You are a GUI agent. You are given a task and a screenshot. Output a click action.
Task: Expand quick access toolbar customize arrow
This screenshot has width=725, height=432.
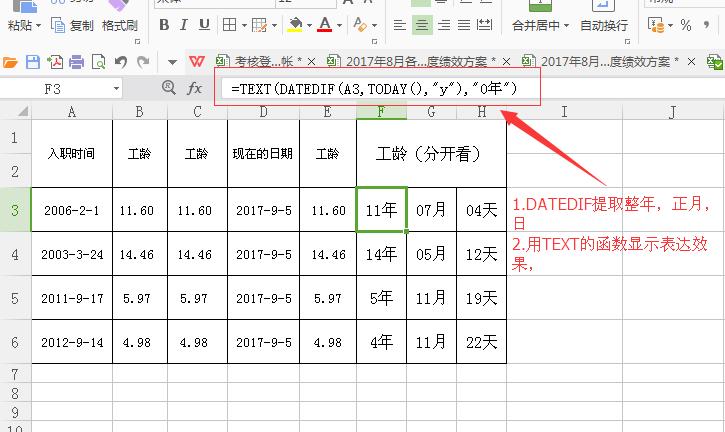click(172, 62)
